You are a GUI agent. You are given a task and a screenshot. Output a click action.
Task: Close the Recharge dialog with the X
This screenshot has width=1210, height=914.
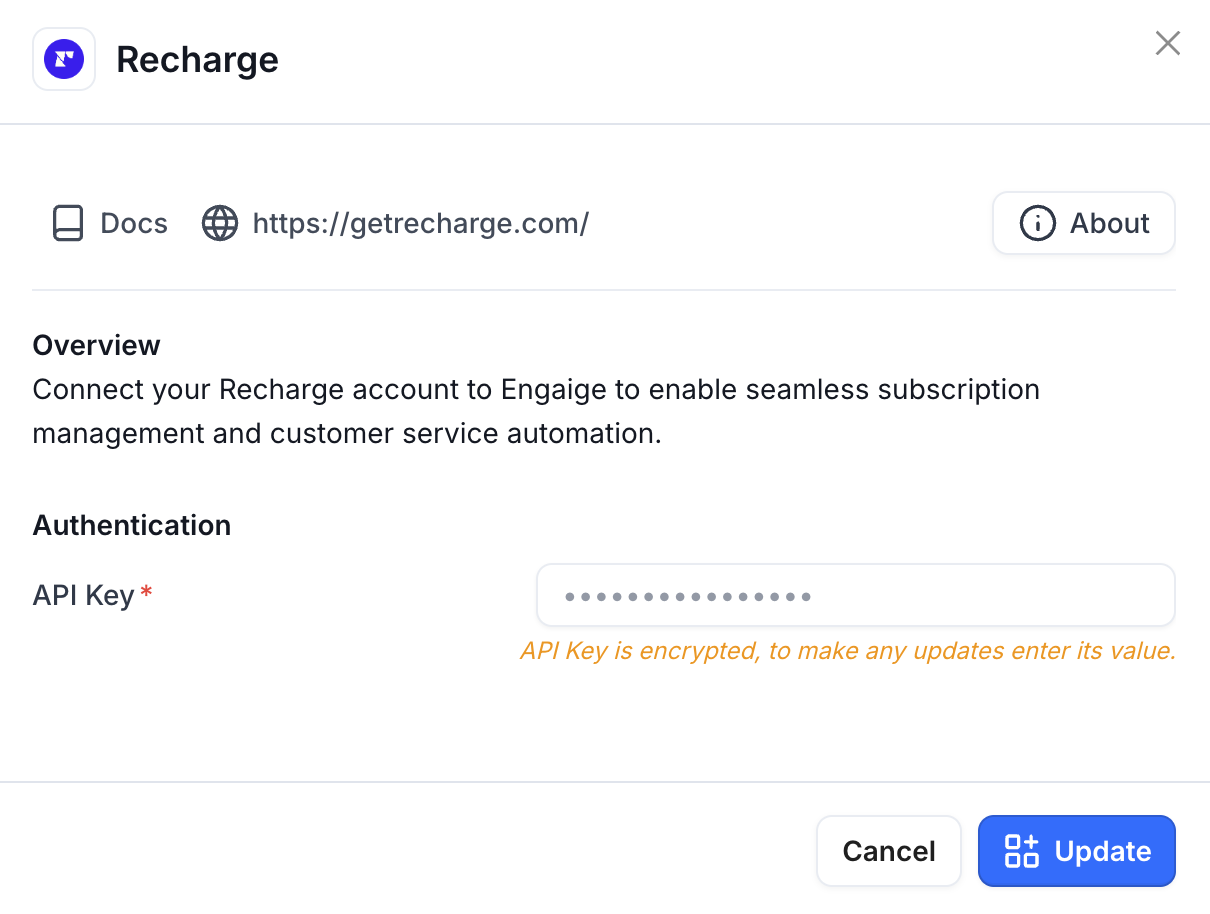pyautogui.click(x=1167, y=43)
